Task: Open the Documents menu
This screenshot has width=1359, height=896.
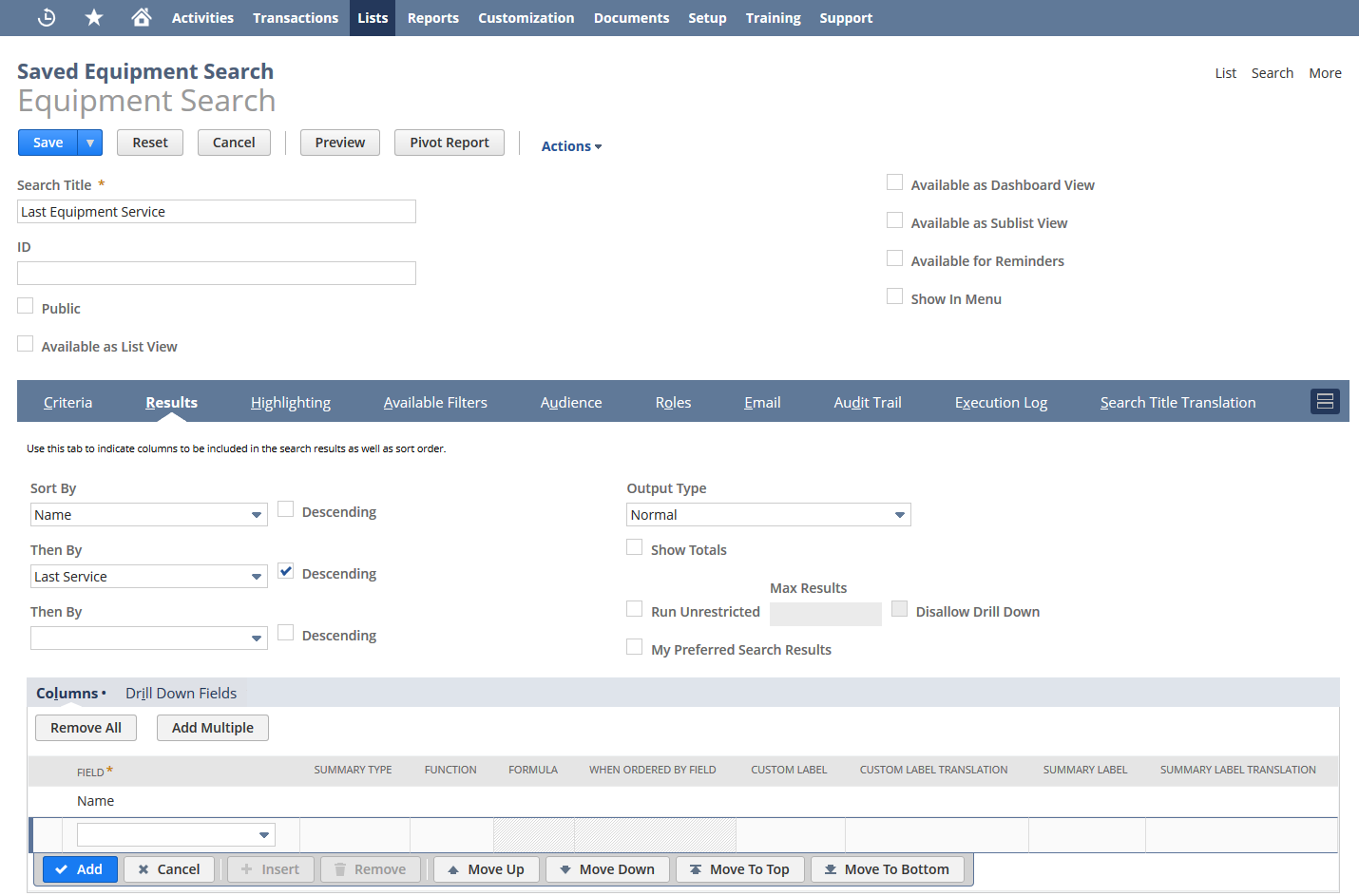Action: 631,18
